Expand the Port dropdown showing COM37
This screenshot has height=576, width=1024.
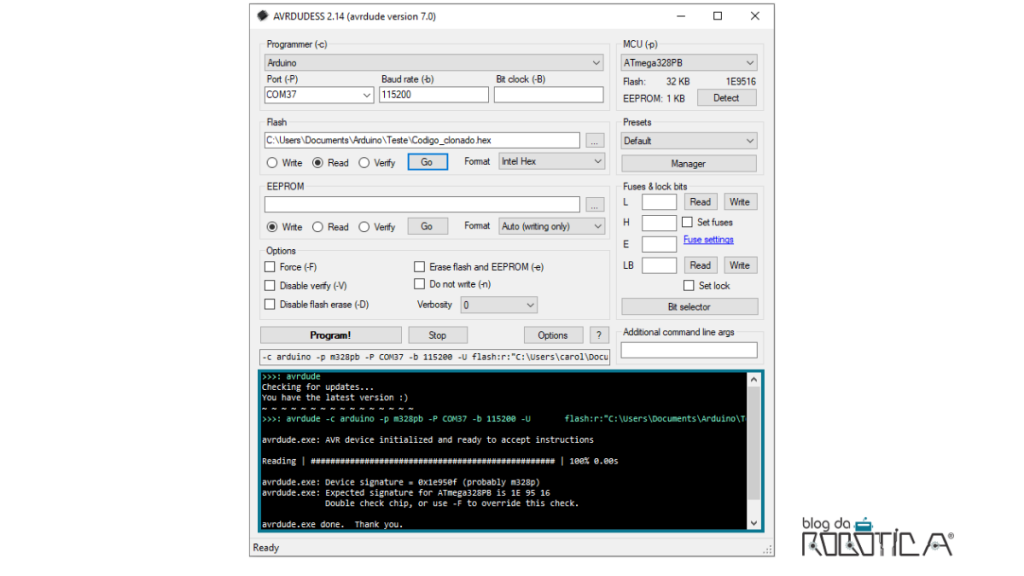[319, 95]
